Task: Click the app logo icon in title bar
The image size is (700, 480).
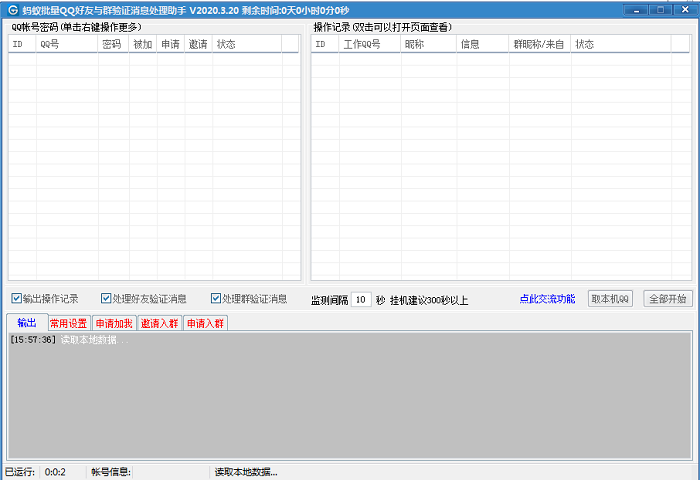Action: [x=12, y=10]
